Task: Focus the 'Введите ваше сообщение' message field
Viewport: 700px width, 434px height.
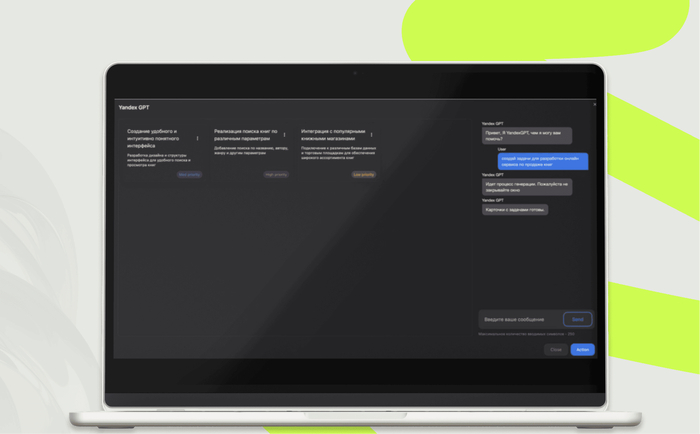Action: pos(520,319)
